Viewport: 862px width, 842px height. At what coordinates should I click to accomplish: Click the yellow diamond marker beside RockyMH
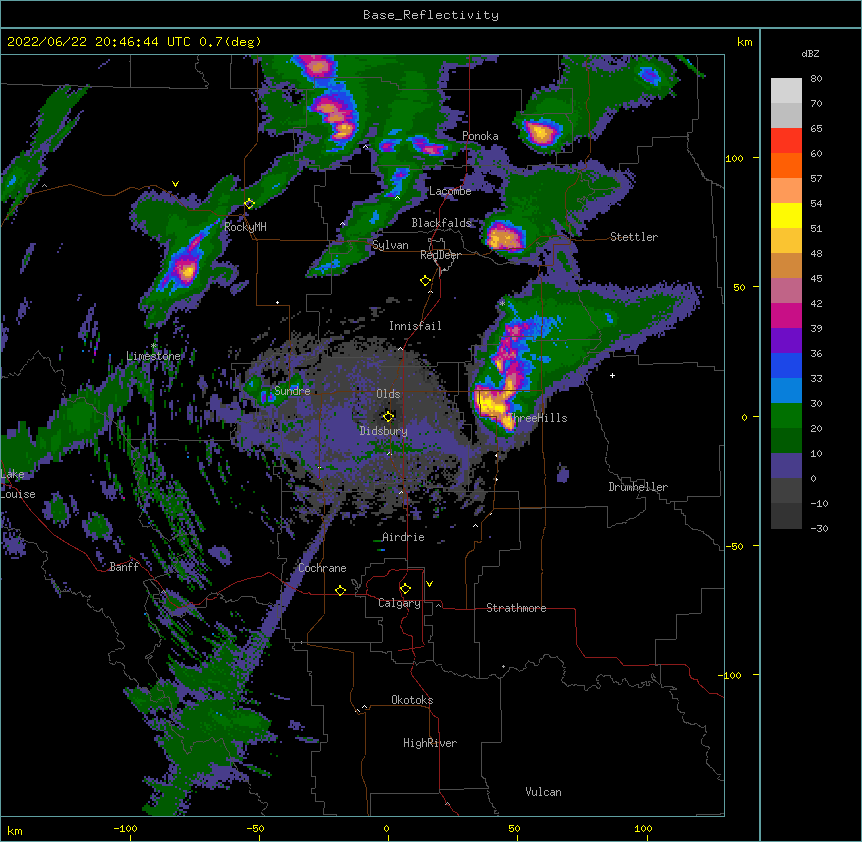click(249, 204)
